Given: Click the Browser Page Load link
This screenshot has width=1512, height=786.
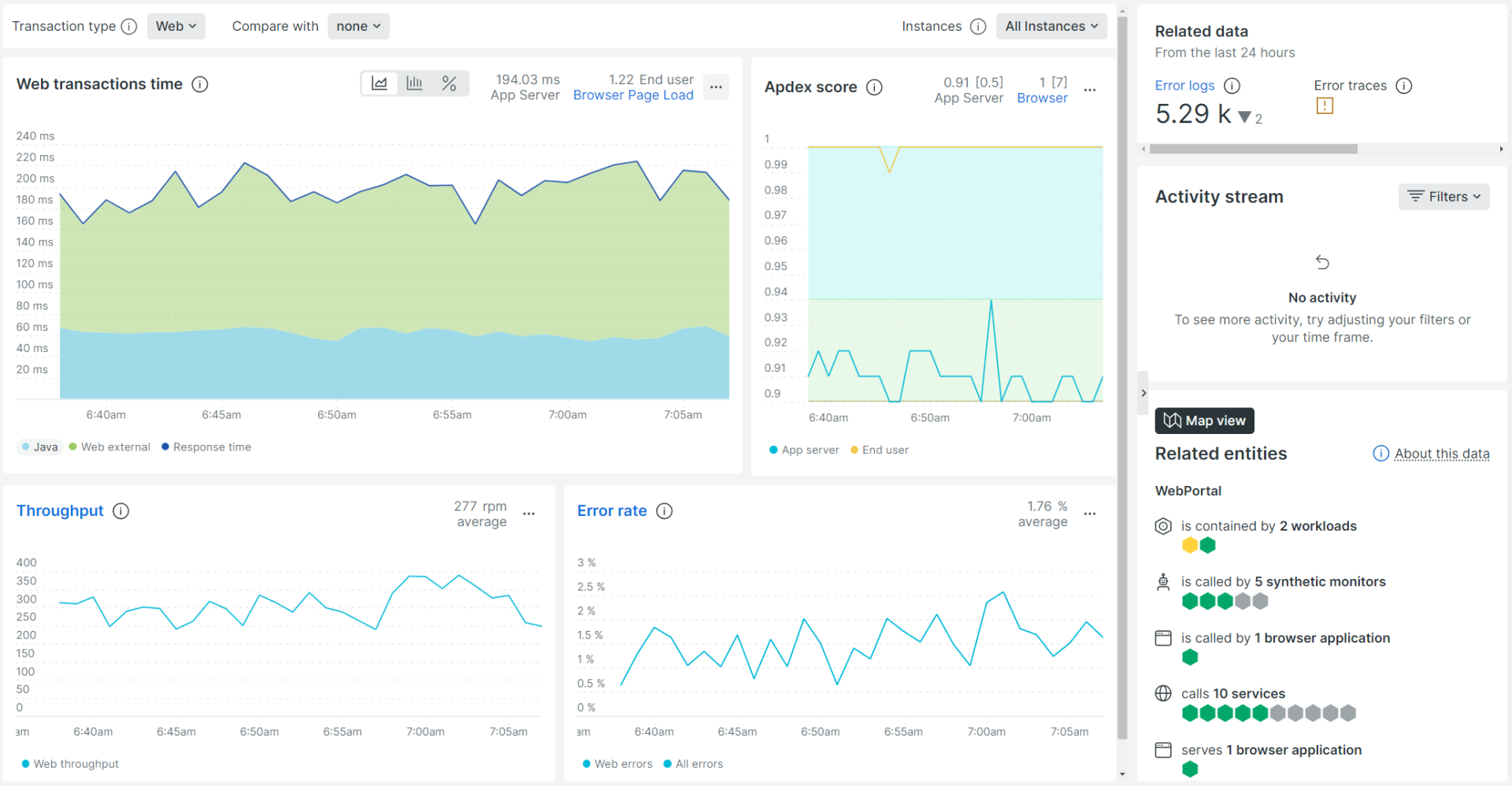Looking at the screenshot, I should point(632,95).
